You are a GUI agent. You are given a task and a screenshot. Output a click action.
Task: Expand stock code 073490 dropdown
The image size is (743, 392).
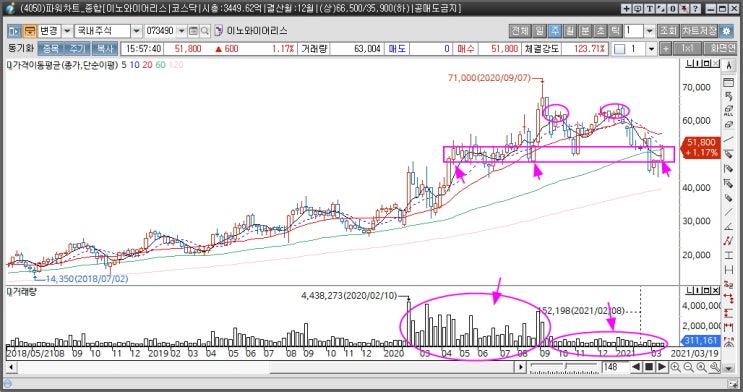point(182,31)
